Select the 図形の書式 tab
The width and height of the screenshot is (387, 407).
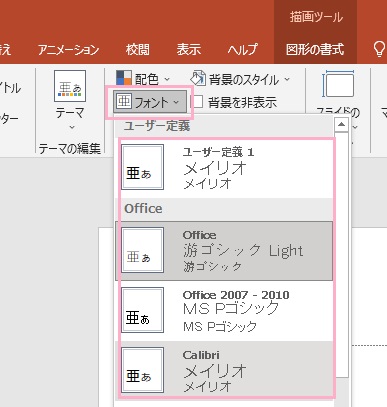tap(315, 50)
